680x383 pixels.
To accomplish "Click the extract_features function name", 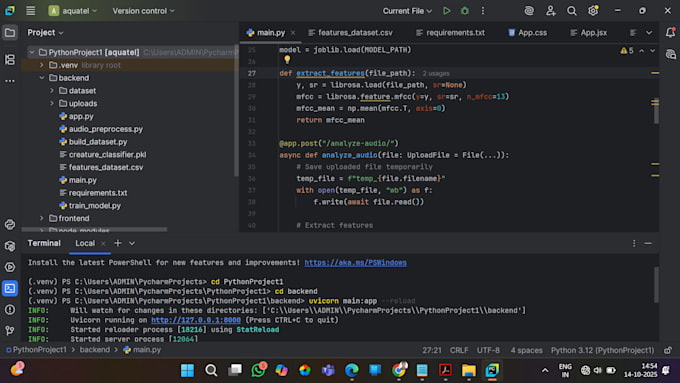I will pos(330,73).
